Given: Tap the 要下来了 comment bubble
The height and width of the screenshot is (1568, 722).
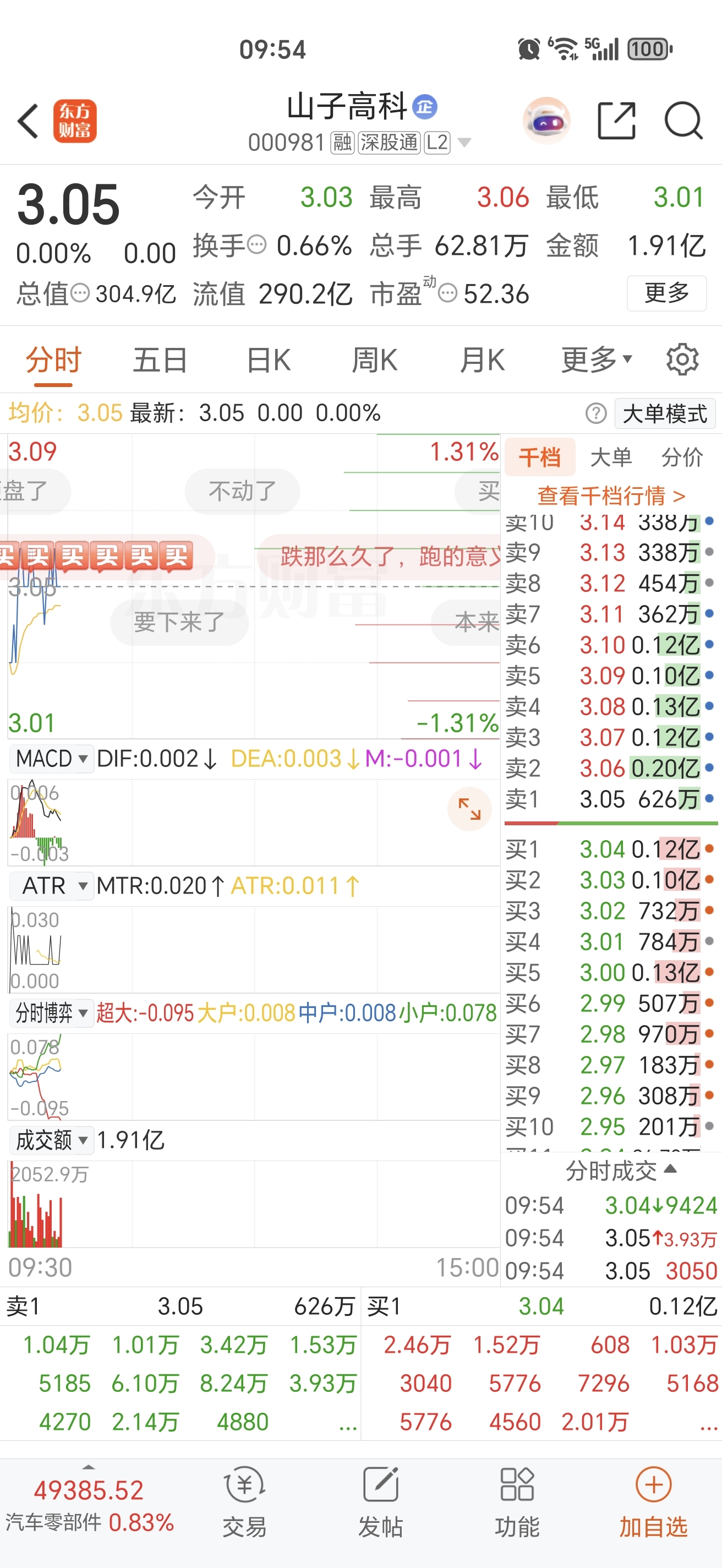Looking at the screenshot, I should (x=179, y=622).
